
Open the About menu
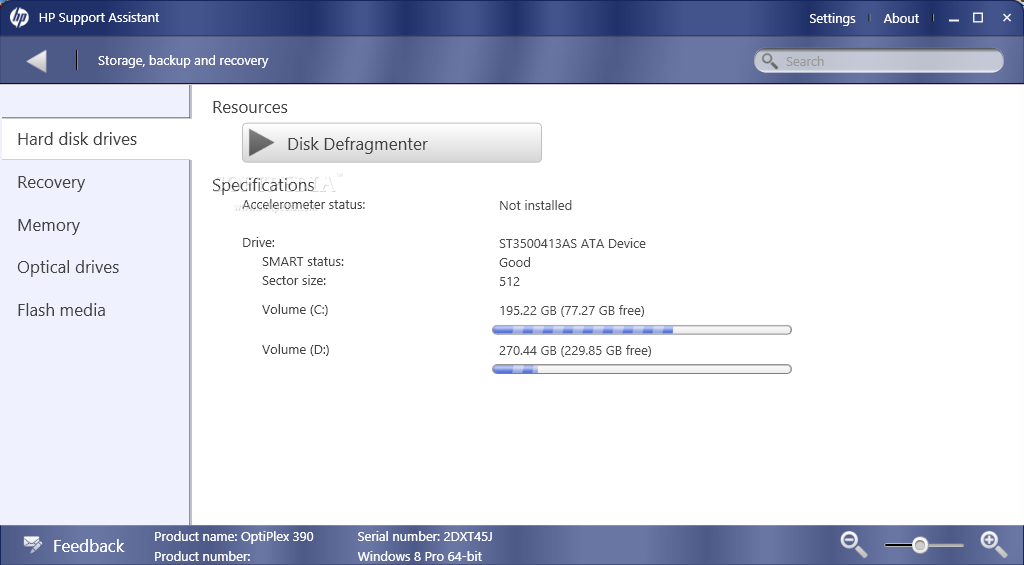(x=901, y=18)
